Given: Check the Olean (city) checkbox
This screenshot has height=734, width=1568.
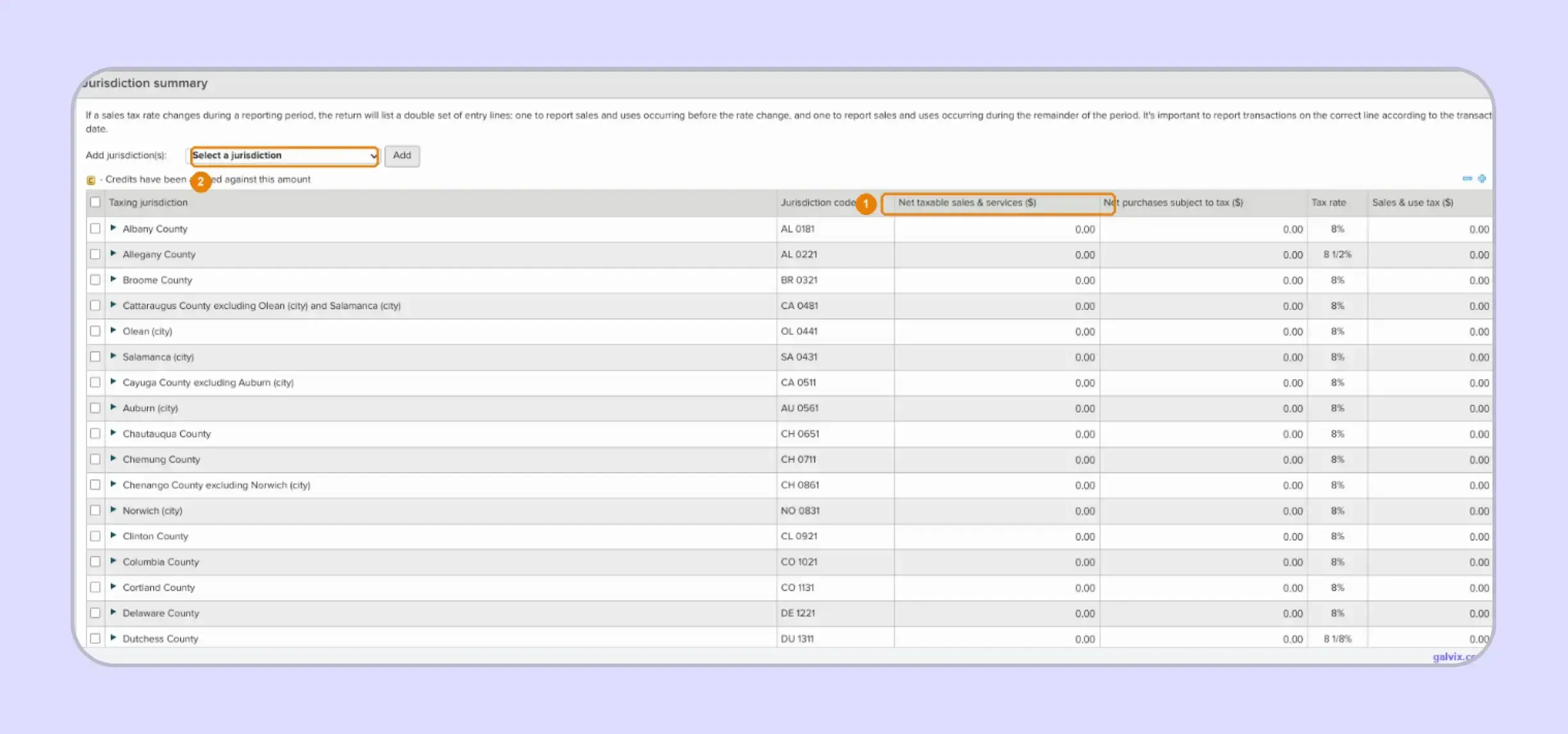Looking at the screenshot, I should point(95,331).
